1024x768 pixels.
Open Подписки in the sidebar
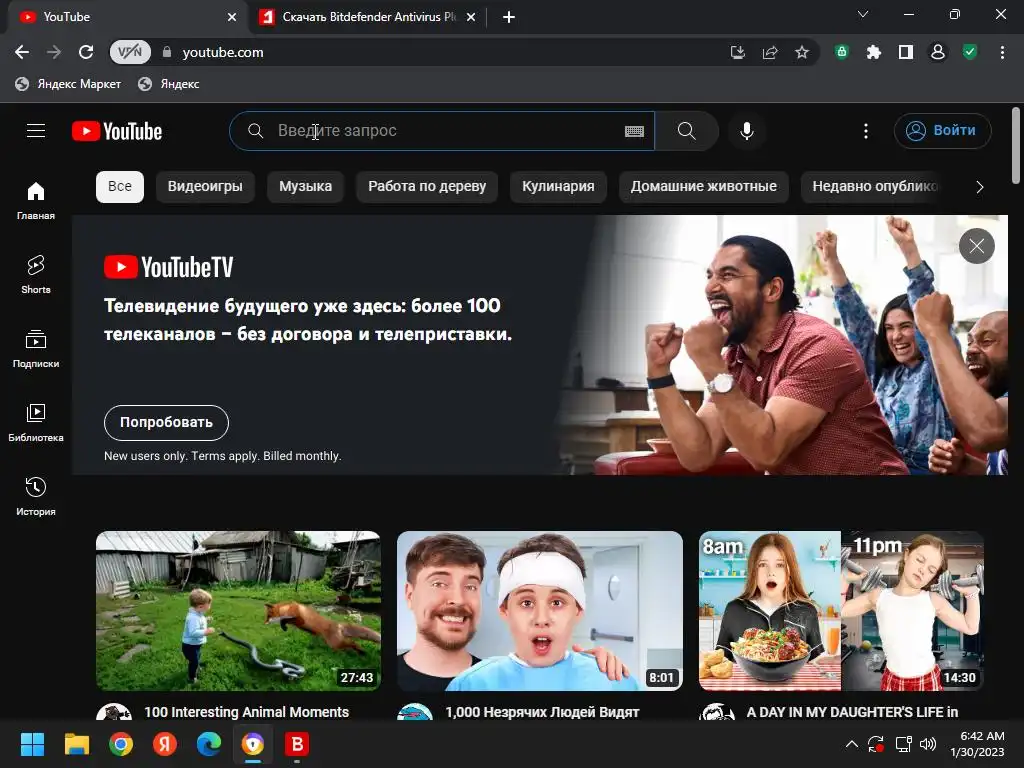pyautogui.click(x=36, y=349)
